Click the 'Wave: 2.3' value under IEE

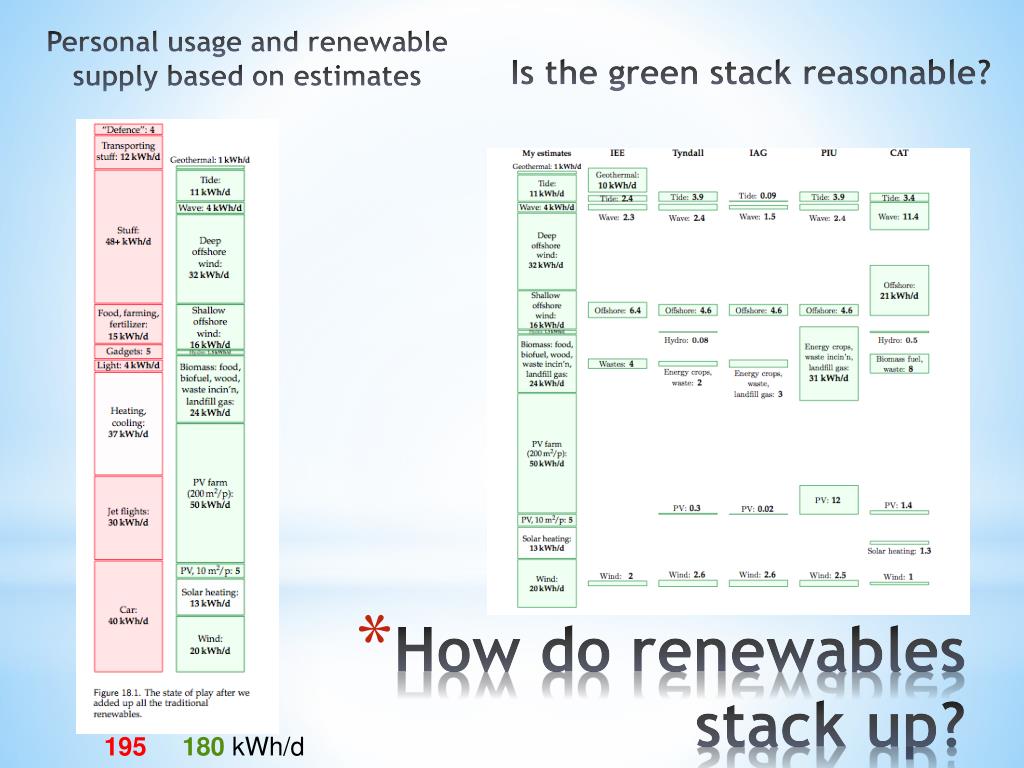(616, 217)
